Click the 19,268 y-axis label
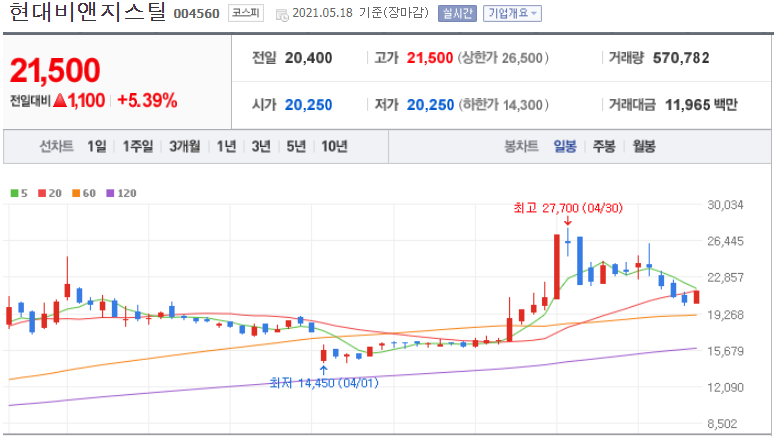The image size is (774, 436). pos(725,314)
